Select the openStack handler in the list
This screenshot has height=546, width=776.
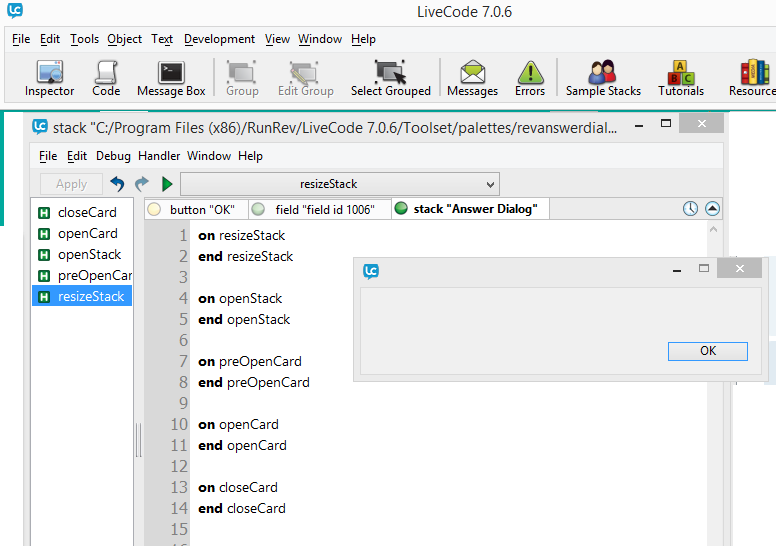click(x=89, y=254)
